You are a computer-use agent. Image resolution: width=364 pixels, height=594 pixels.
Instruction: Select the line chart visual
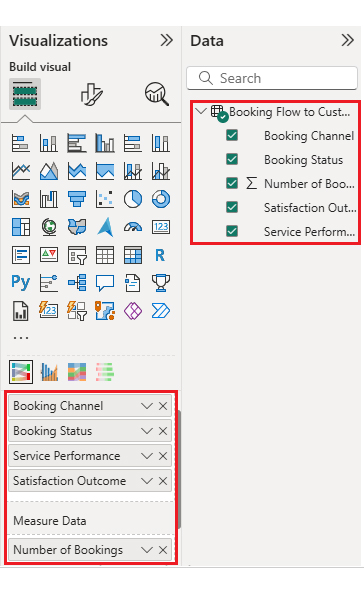tap(21, 171)
